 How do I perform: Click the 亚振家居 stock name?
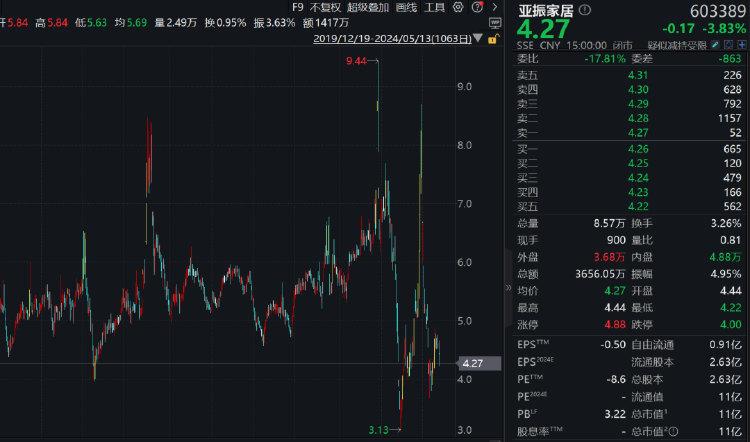click(546, 10)
